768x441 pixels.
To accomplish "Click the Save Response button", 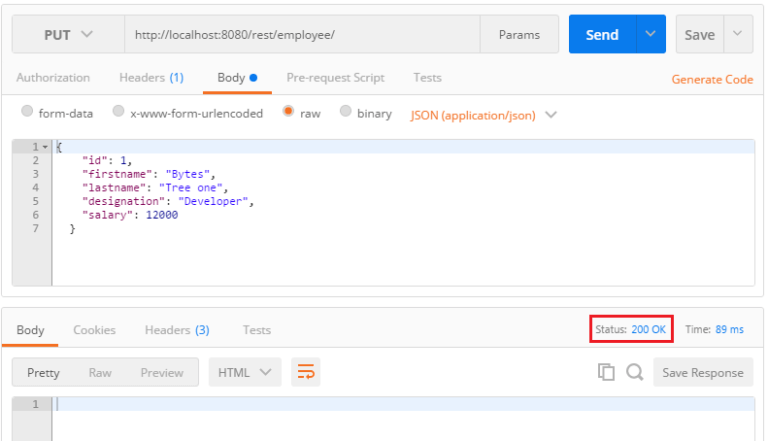I will pos(703,372).
